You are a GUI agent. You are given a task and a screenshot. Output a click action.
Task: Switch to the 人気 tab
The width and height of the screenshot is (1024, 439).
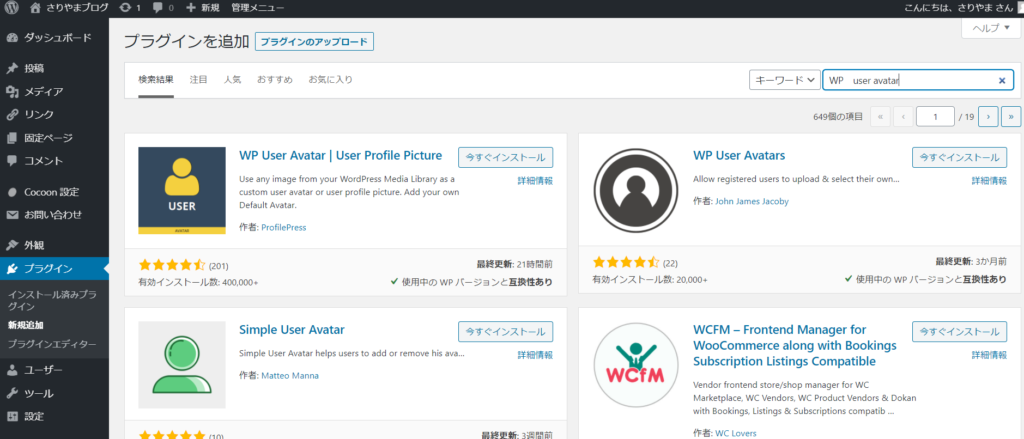[x=232, y=80]
